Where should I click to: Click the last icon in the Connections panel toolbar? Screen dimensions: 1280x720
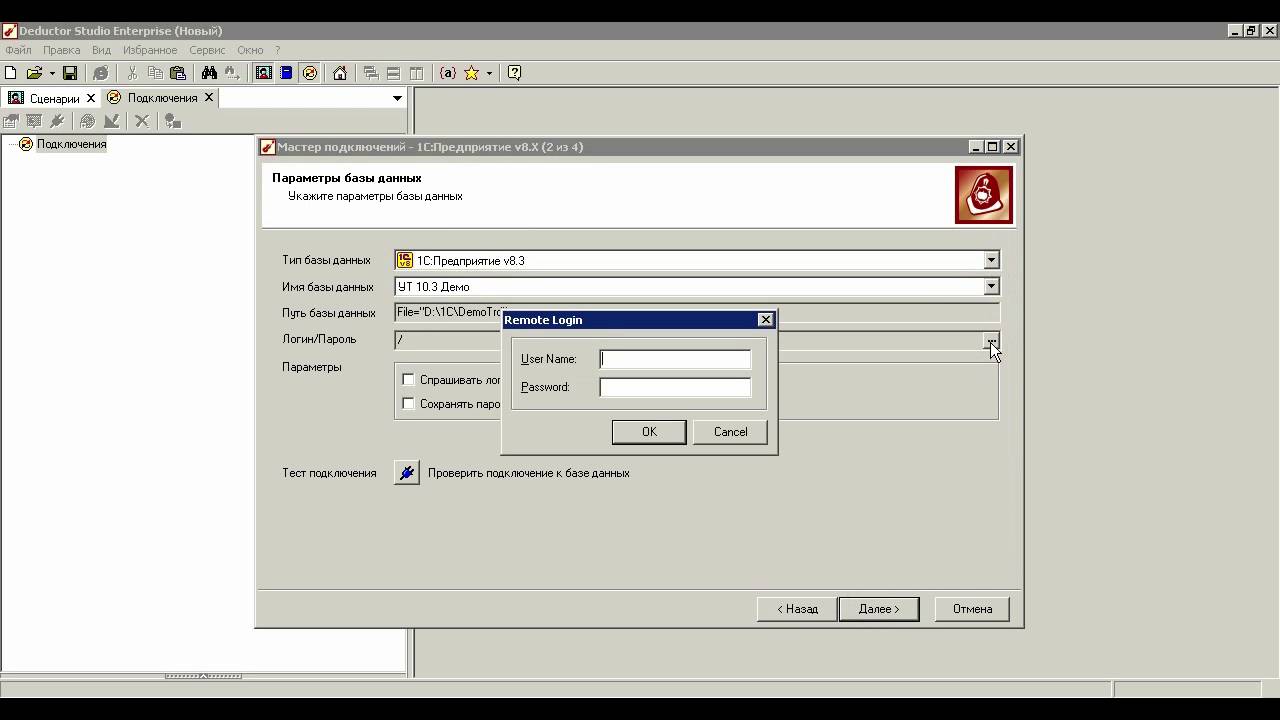(173, 121)
